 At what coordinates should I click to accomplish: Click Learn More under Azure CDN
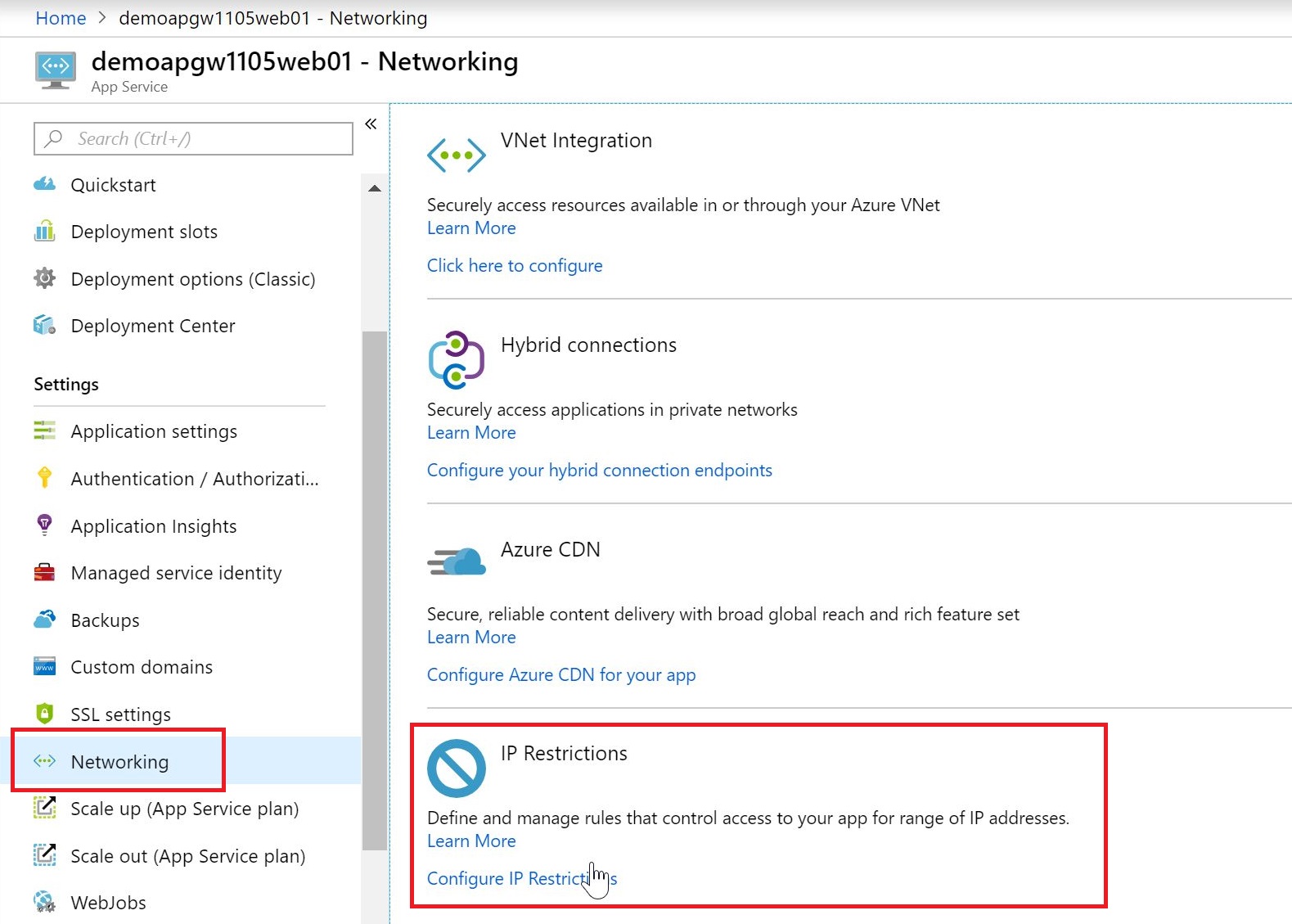pos(471,638)
